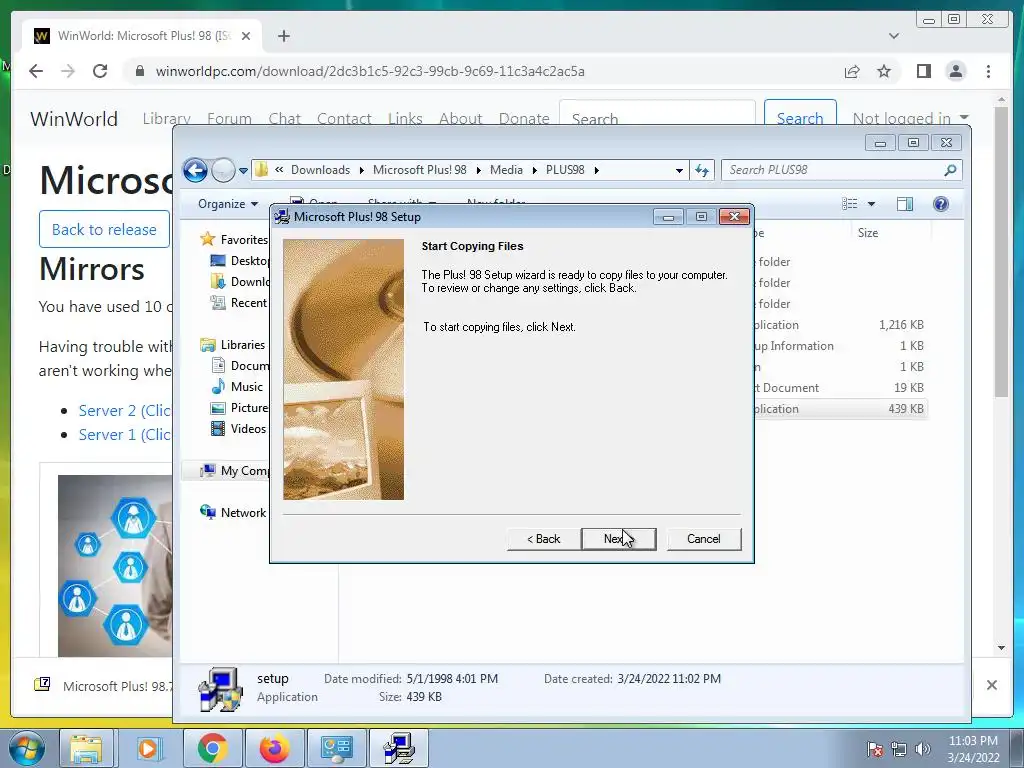This screenshot has height=768, width=1024.
Task: Click Server 1 mirror link
Action: 125,435
